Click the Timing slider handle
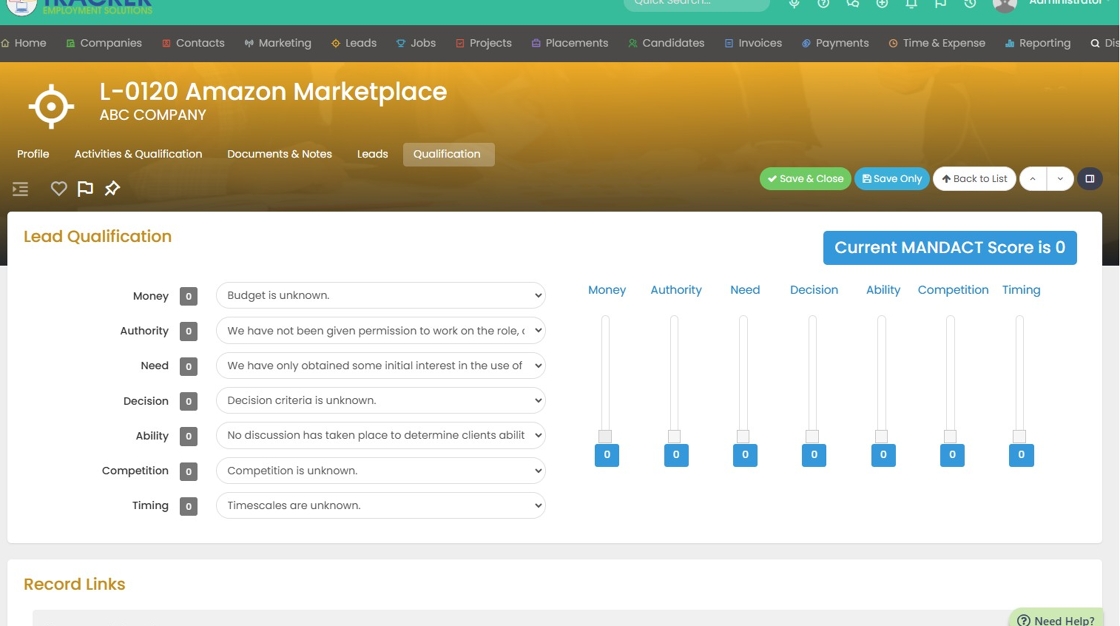The width and height of the screenshot is (1120, 626). [x=1019, y=436]
